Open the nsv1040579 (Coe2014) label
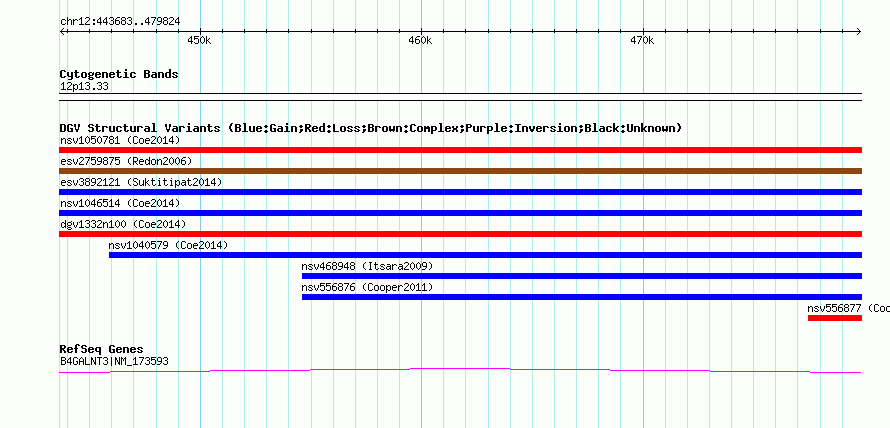 (x=168, y=245)
